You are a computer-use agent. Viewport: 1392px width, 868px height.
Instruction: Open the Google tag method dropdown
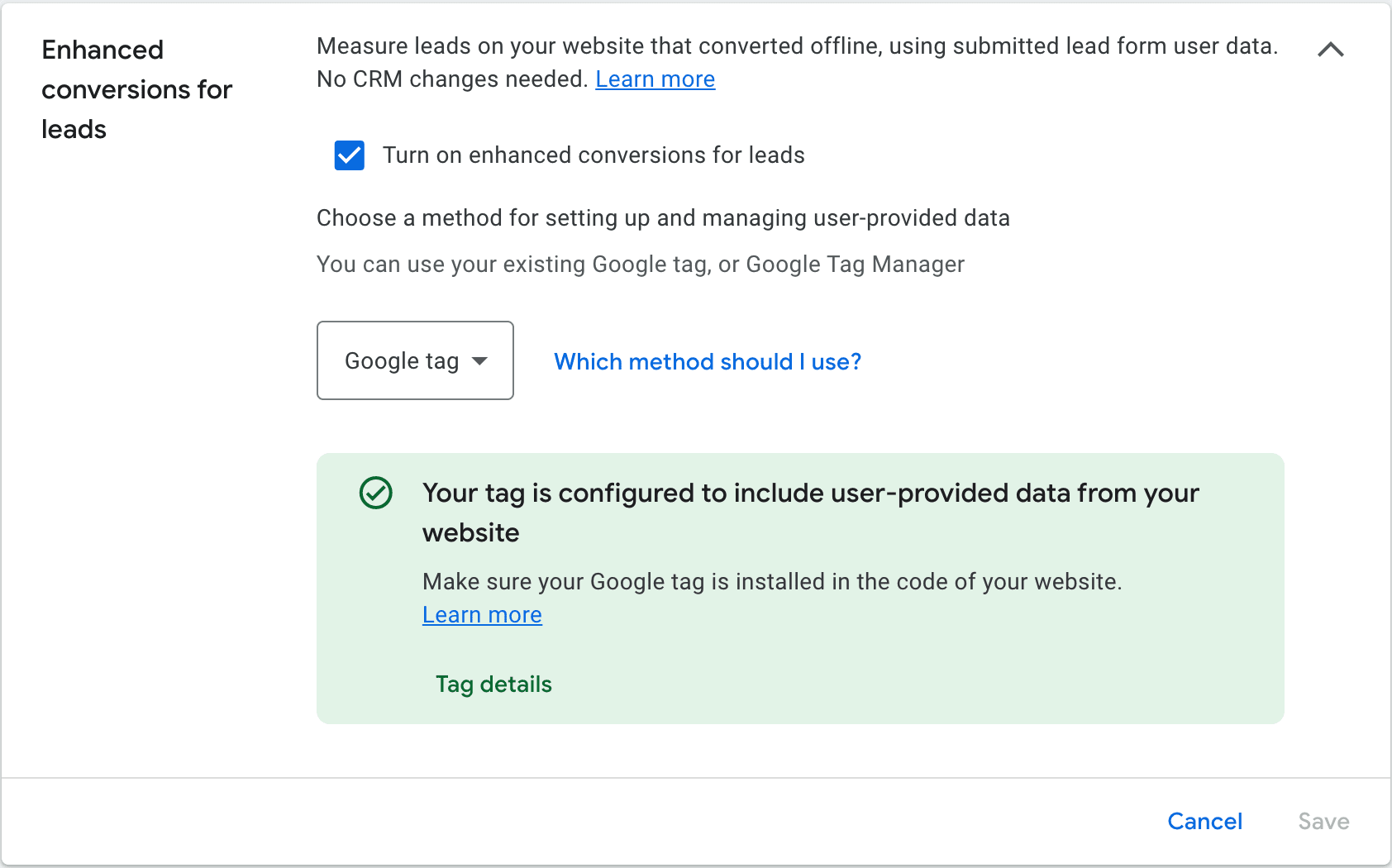click(415, 360)
